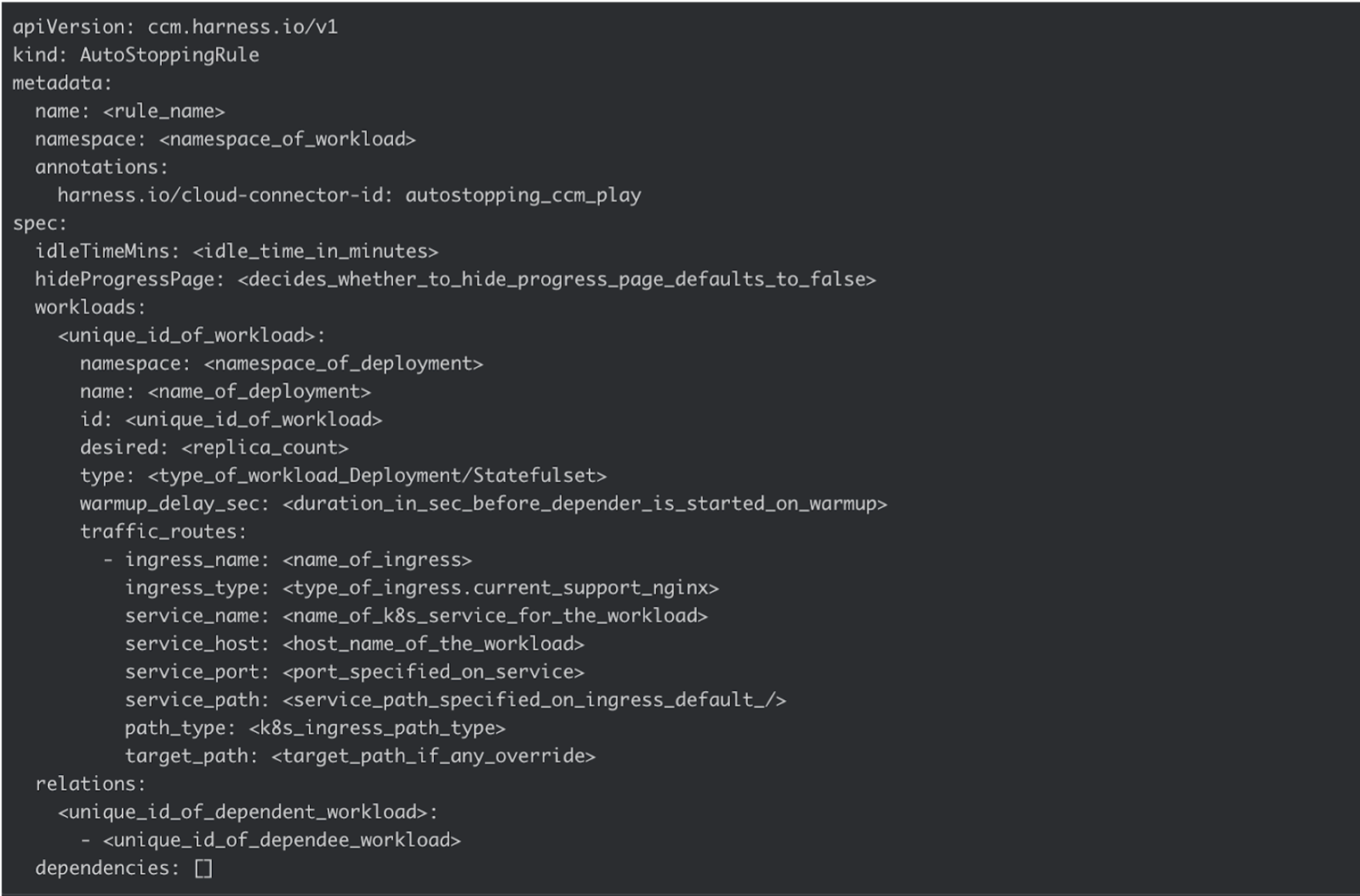
Task: Click the <namespace_of_workload> placeholder
Action: (x=287, y=139)
